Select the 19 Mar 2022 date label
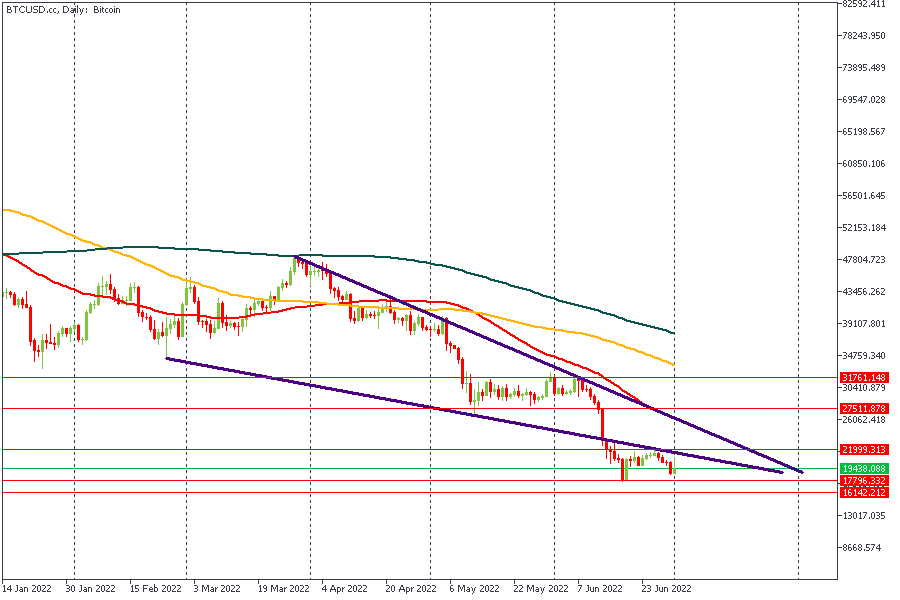This screenshot has height=600, width=900. [283, 589]
